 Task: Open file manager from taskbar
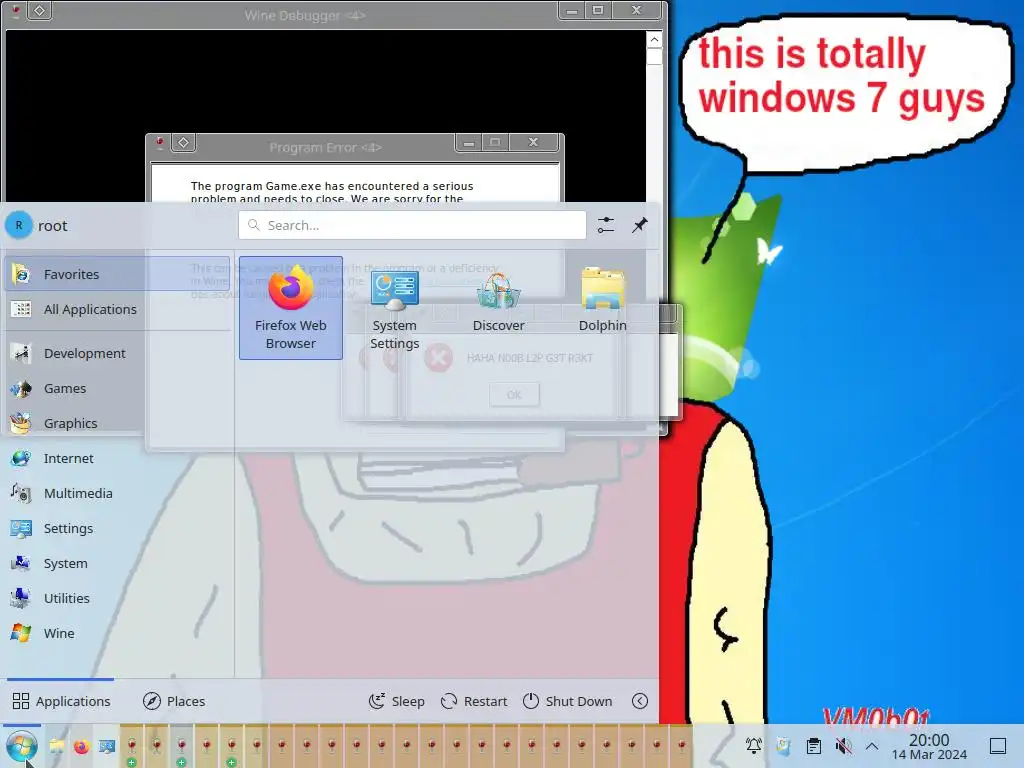57,746
